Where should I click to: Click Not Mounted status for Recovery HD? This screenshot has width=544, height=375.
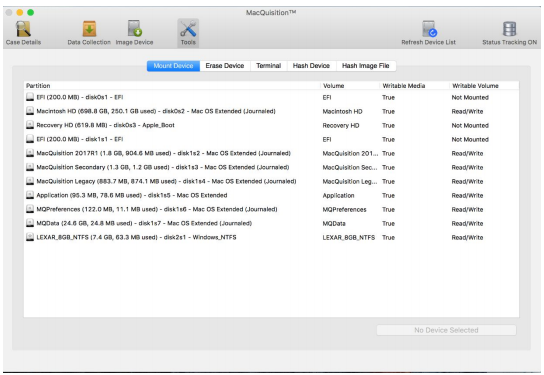[470, 125]
